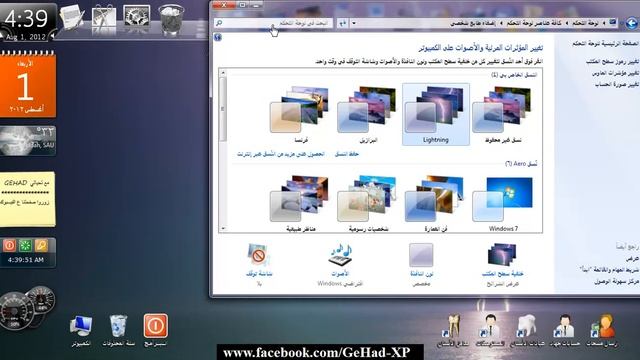640x360 pixels.
Task: Expand the arrow after Control Panel breadcrumb
Action: click(x=567, y=23)
